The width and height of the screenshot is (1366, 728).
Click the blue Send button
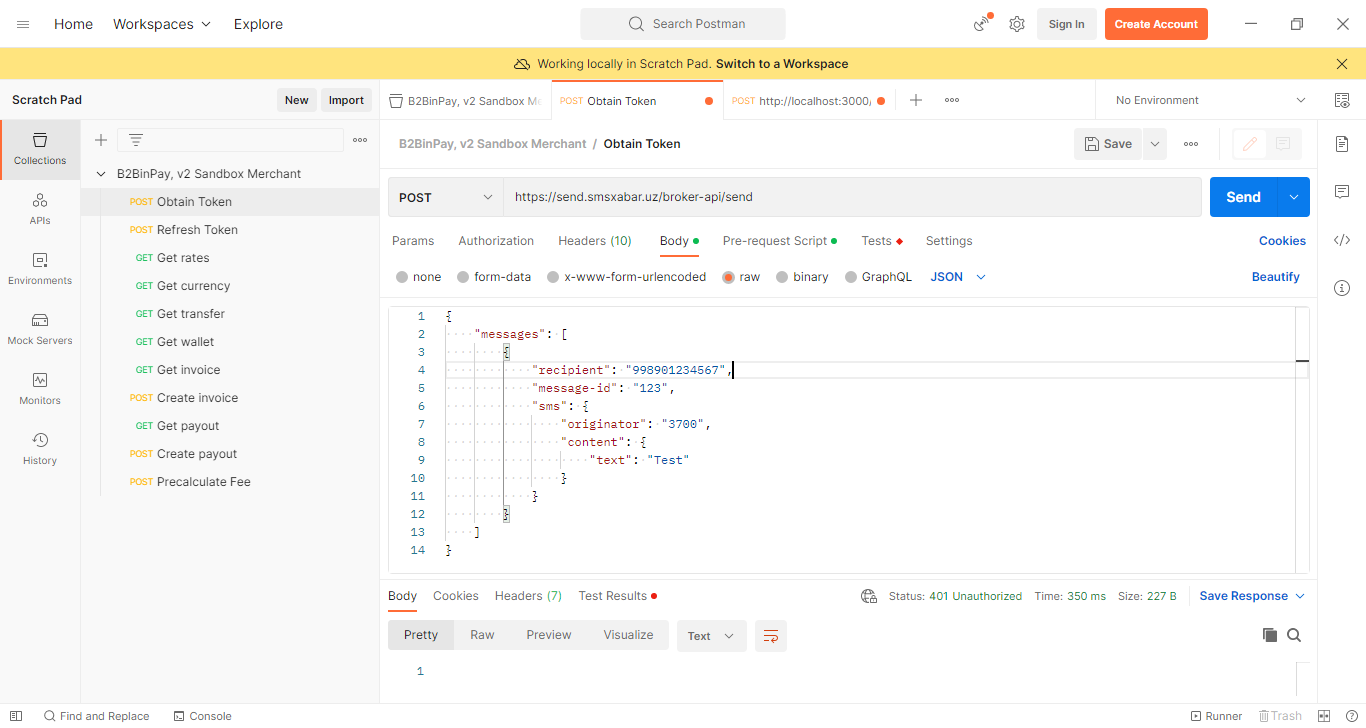click(1244, 197)
